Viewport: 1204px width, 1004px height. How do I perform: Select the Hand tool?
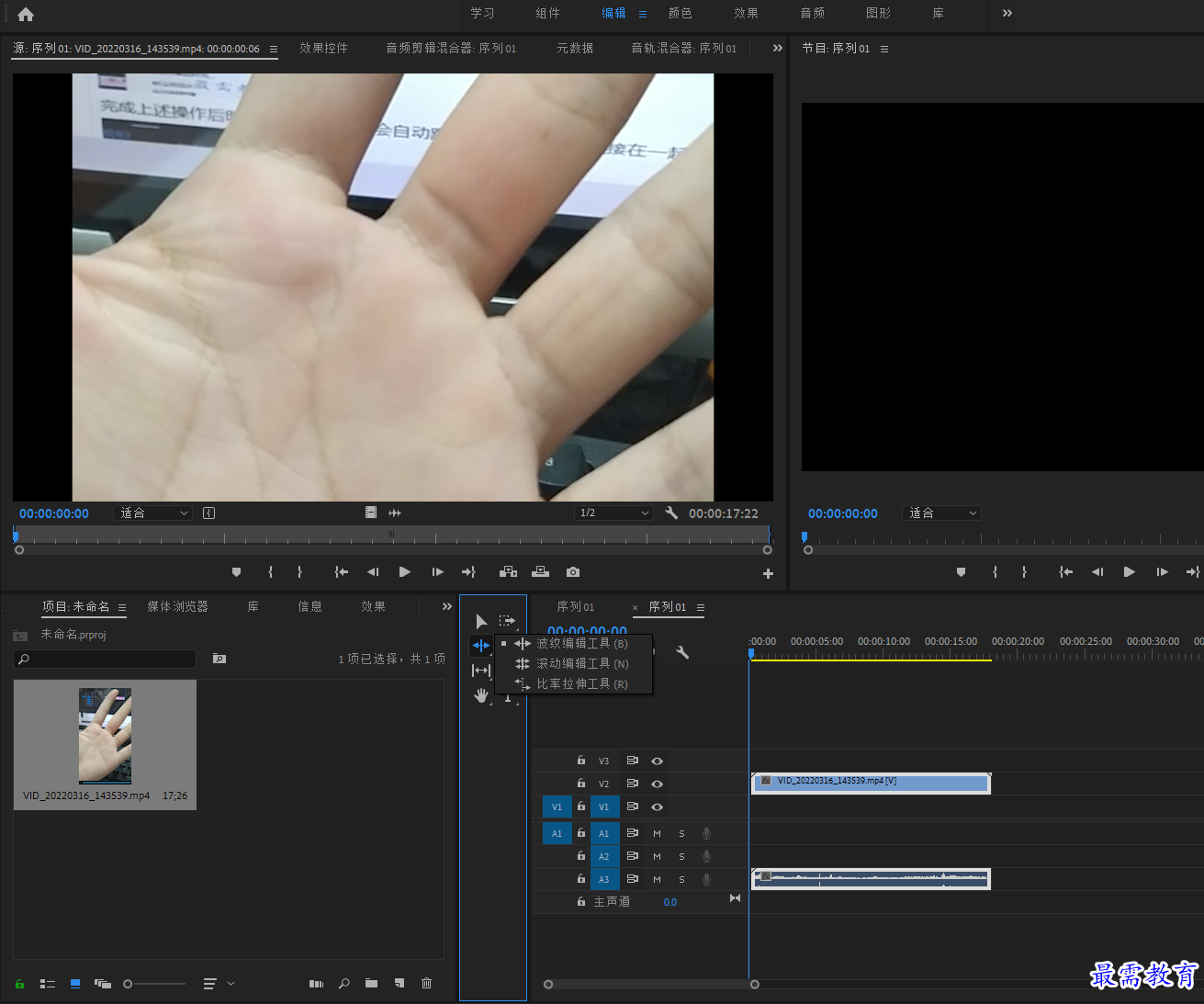pos(481,695)
